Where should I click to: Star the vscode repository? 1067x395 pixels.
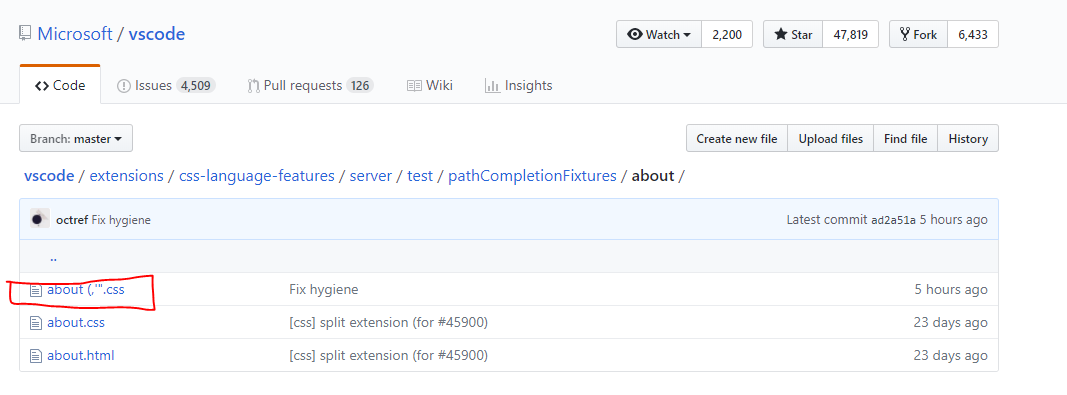click(x=793, y=35)
